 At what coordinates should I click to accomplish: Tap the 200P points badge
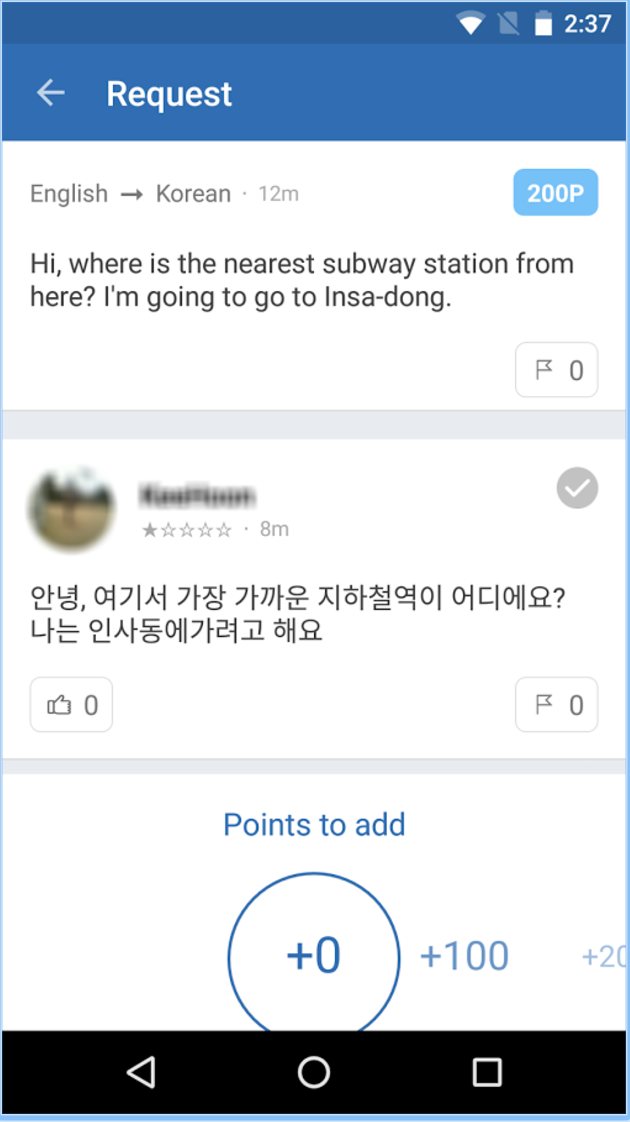(x=555, y=193)
